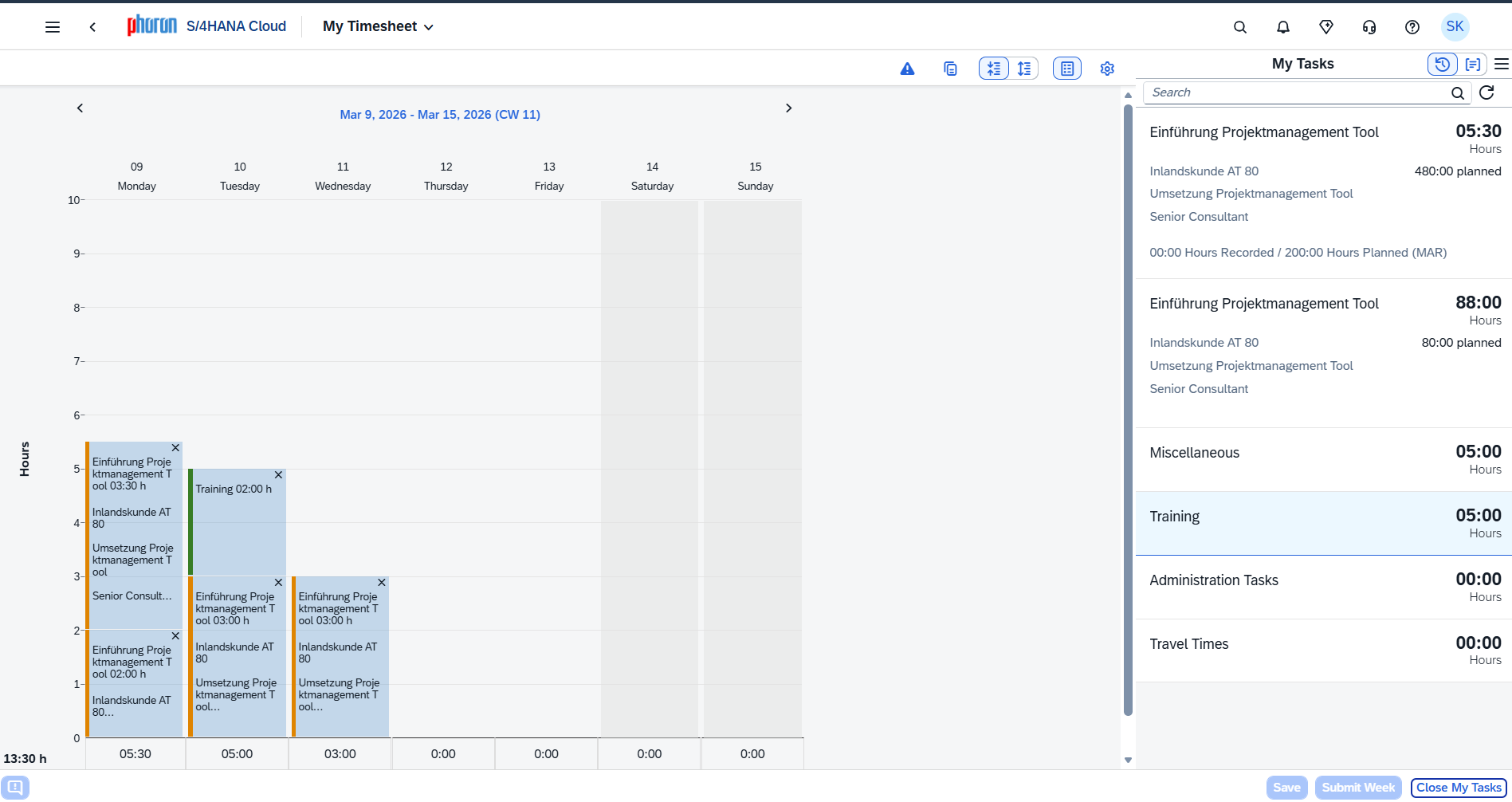Toggle compact row height view
1512x802 pixels.
point(994,69)
